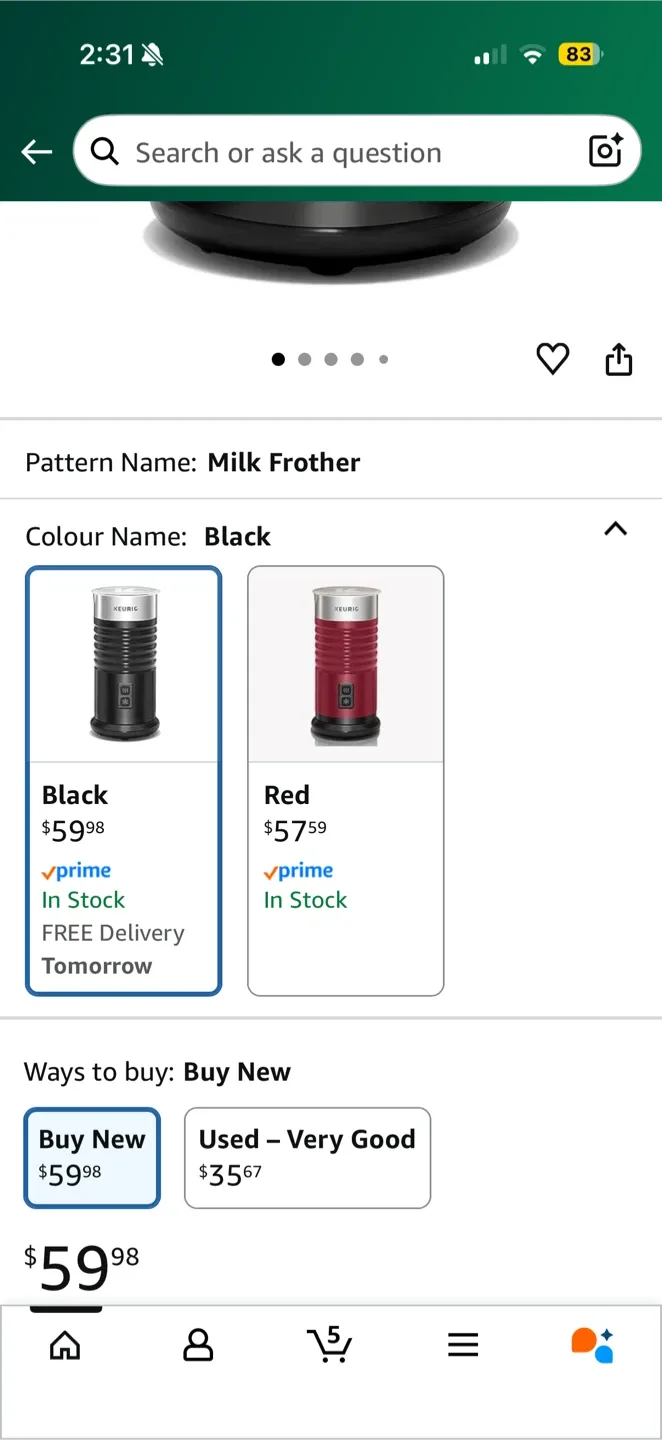Add item to wishlist with heart icon
This screenshot has height=1440, width=662.
(552, 358)
